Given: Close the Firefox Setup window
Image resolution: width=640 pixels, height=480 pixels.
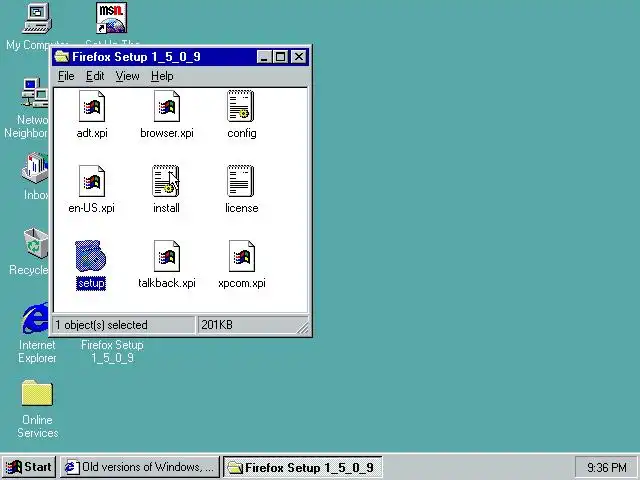Looking at the screenshot, I should coord(299,56).
